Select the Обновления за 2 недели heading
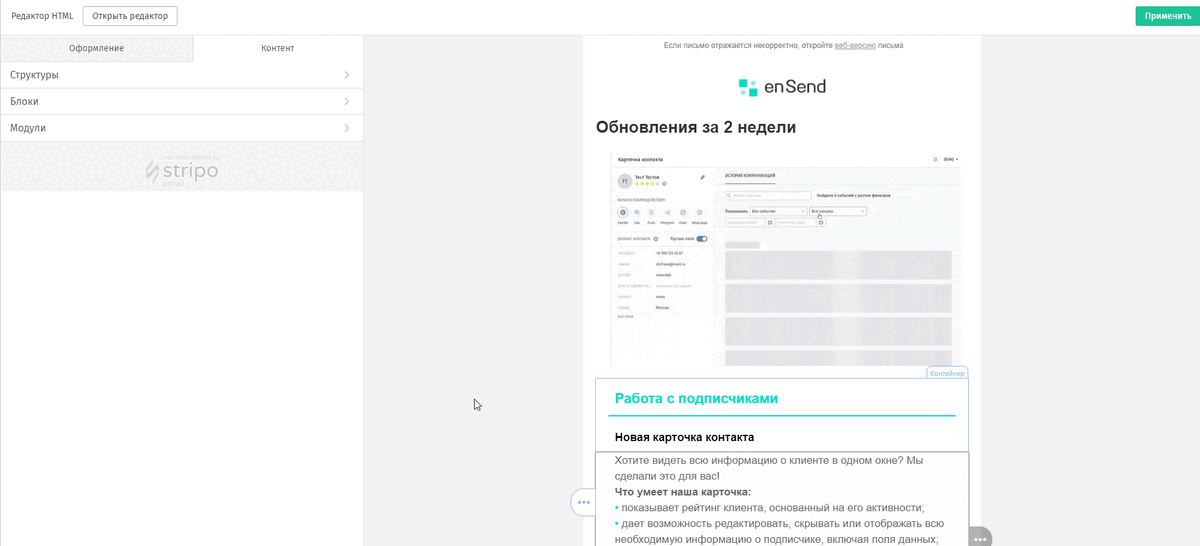 click(x=696, y=127)
